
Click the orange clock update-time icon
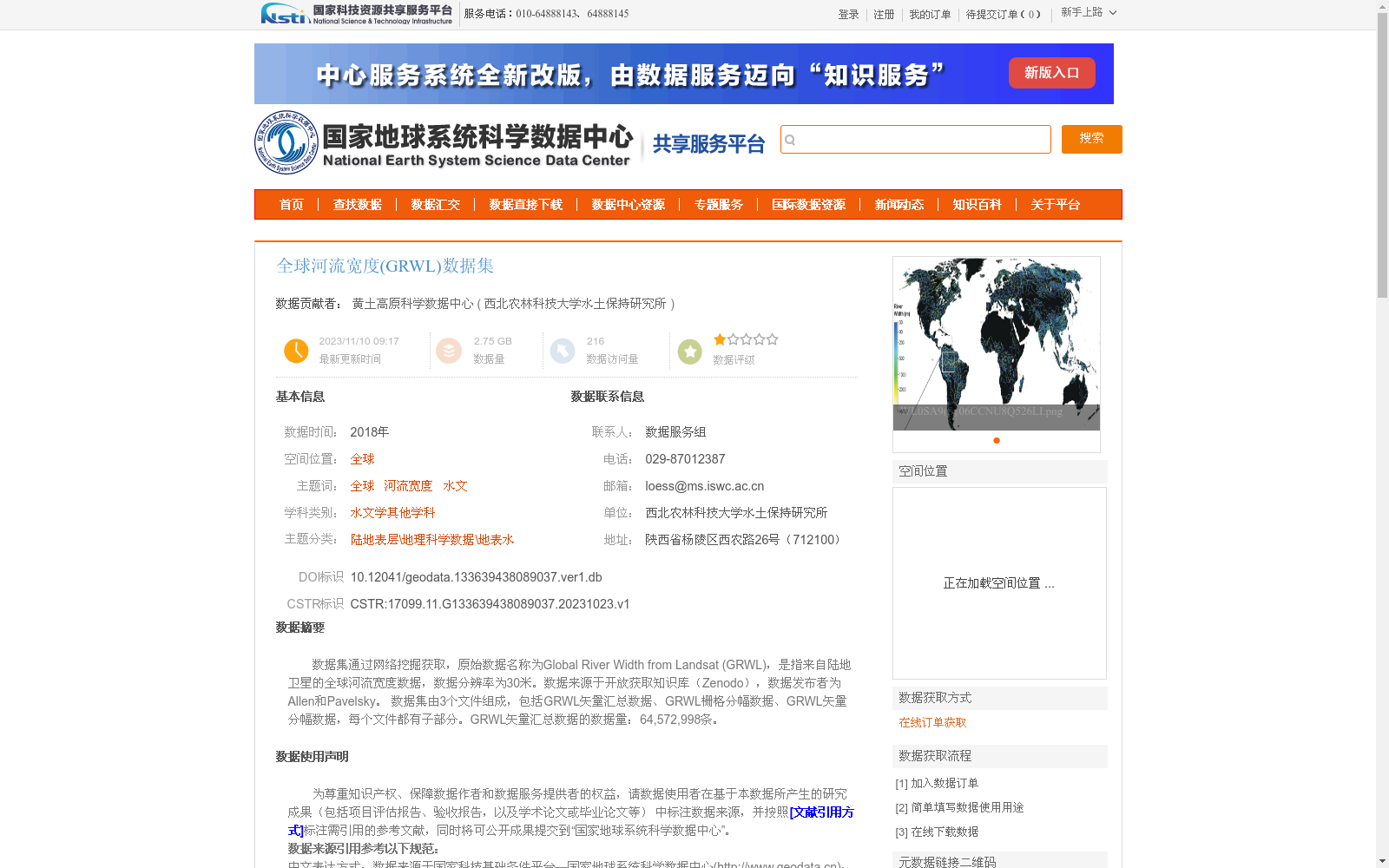pos(296,351)
